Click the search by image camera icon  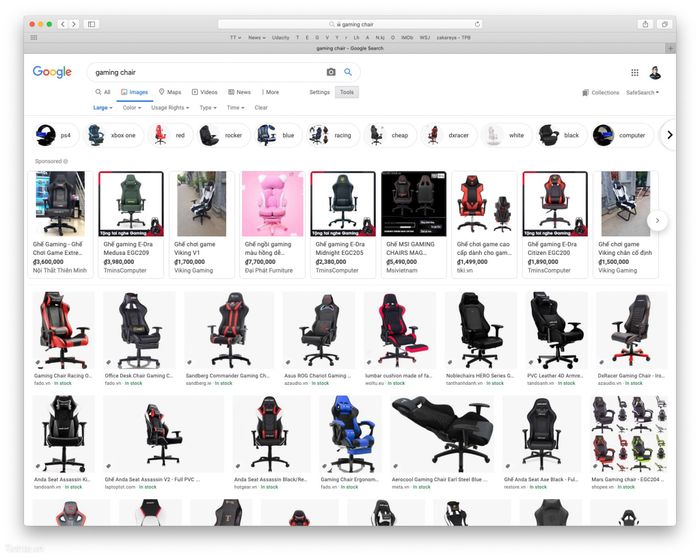[x=331, y=72]
